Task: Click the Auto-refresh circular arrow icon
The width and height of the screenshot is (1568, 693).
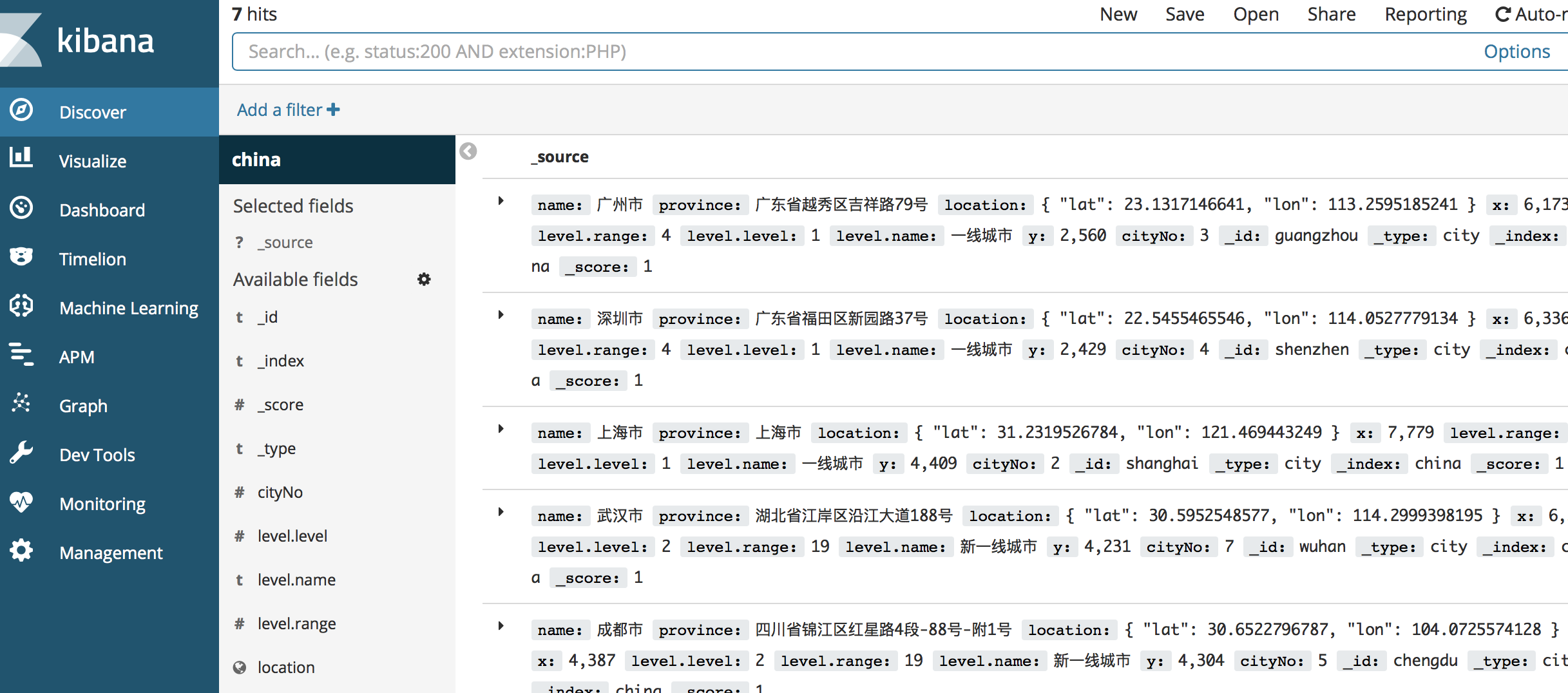Action: click(1502, 14)
